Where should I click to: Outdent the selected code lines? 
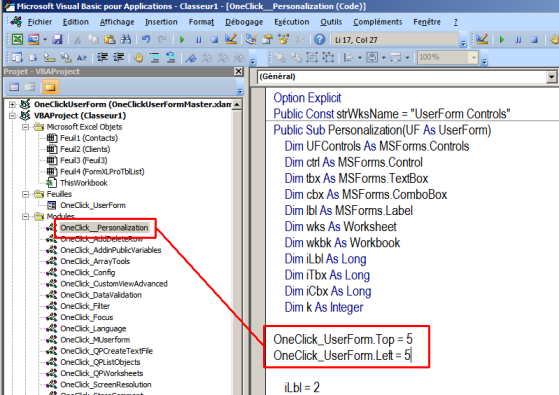[119, 57]
